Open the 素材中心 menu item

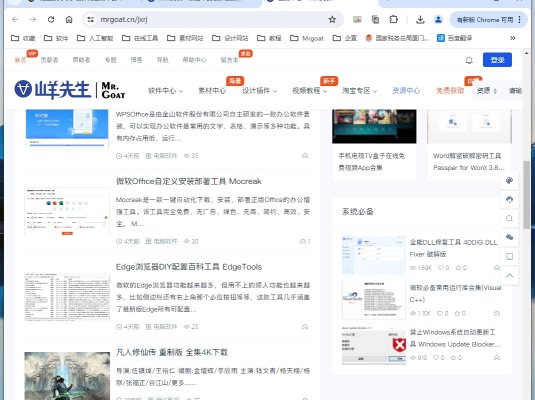coord(212,91)
